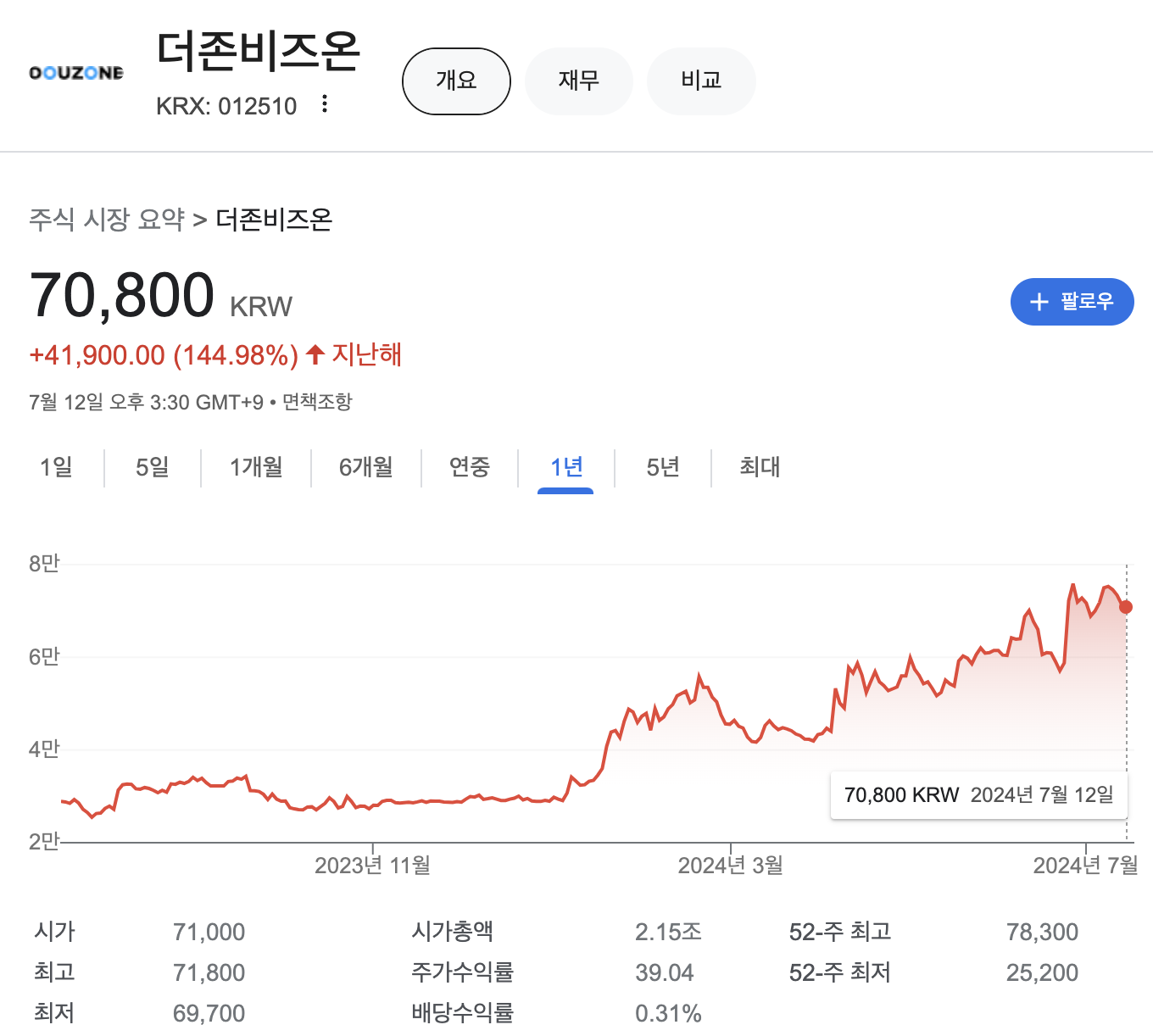Image resolution: width=1153 pixels, height=1036 pixels.
Task: Click the 2024년 7월 axis label
Action: pyautogui.click(x=1086, y=866)
